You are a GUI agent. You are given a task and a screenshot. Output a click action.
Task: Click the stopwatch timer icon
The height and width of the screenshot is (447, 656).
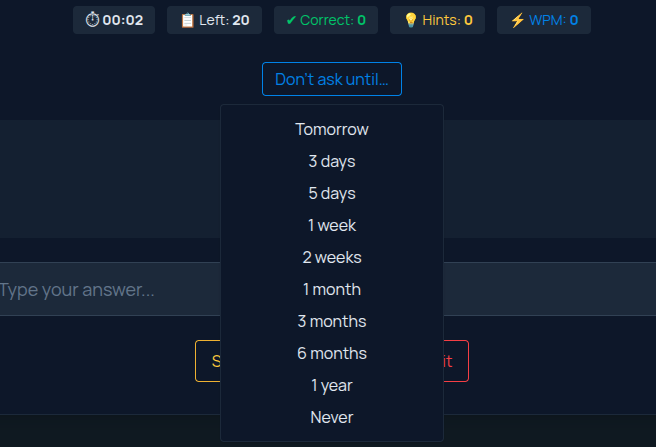click(x=92, y=20)
